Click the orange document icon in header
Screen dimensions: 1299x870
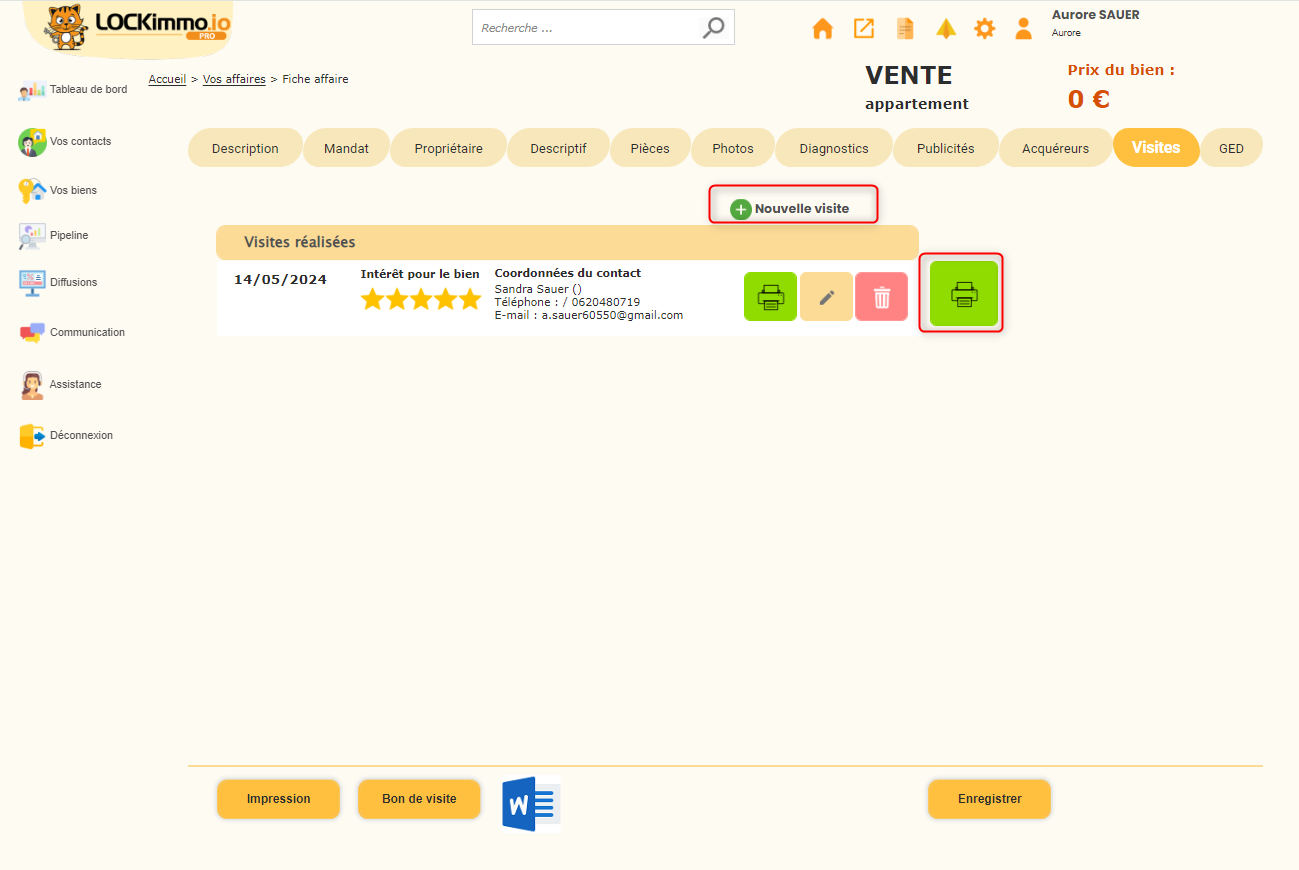click(x=905, y=29)
